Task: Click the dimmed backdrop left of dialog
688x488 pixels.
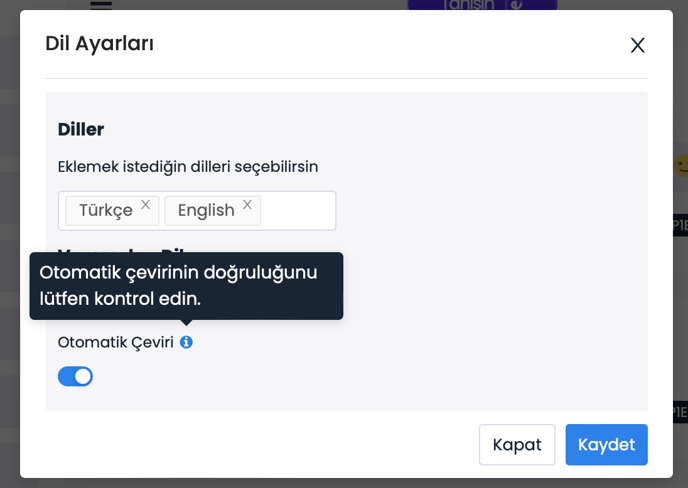Action: tap(9, 250)
